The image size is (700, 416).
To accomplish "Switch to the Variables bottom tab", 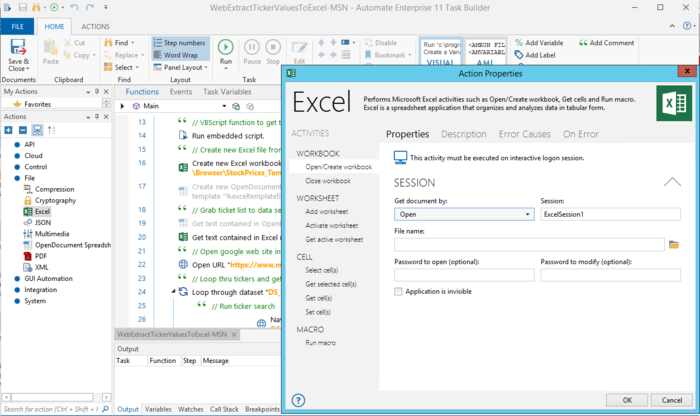I will pos(158,409).
